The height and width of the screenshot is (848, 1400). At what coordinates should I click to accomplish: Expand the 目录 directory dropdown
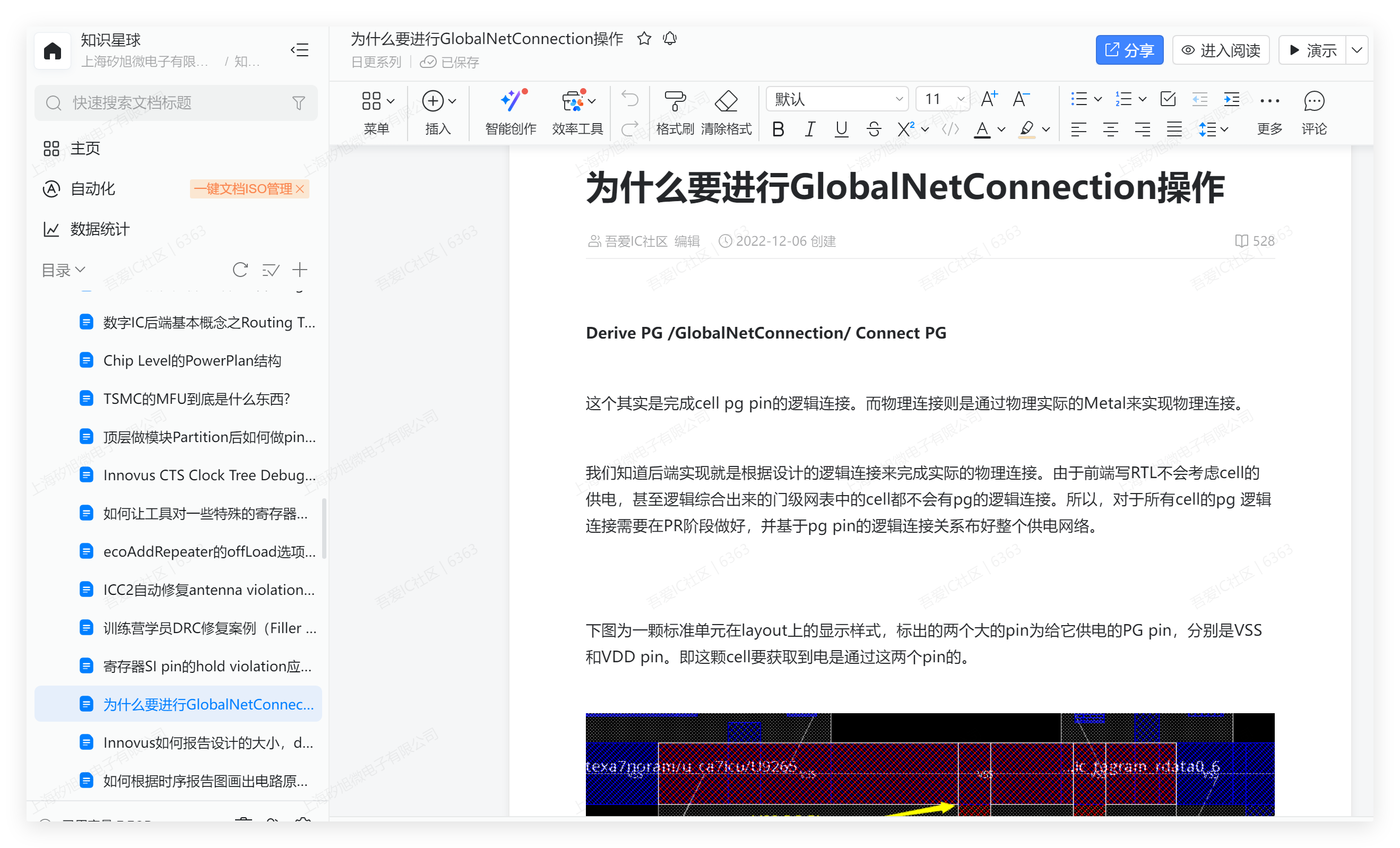tap(63, 270)
